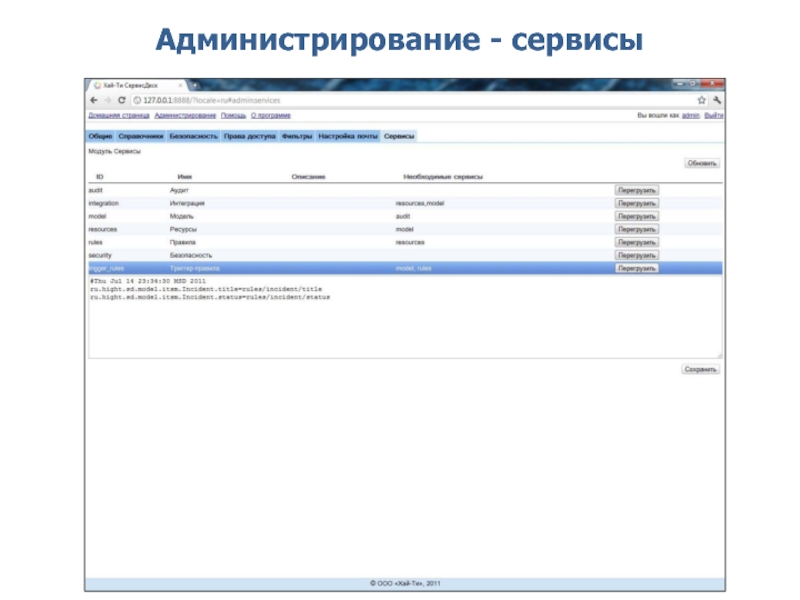Screen dimensions: 800x600
Task: Open the Администрирование menu link
Action: pyautogui.click(x=185, y=116)
